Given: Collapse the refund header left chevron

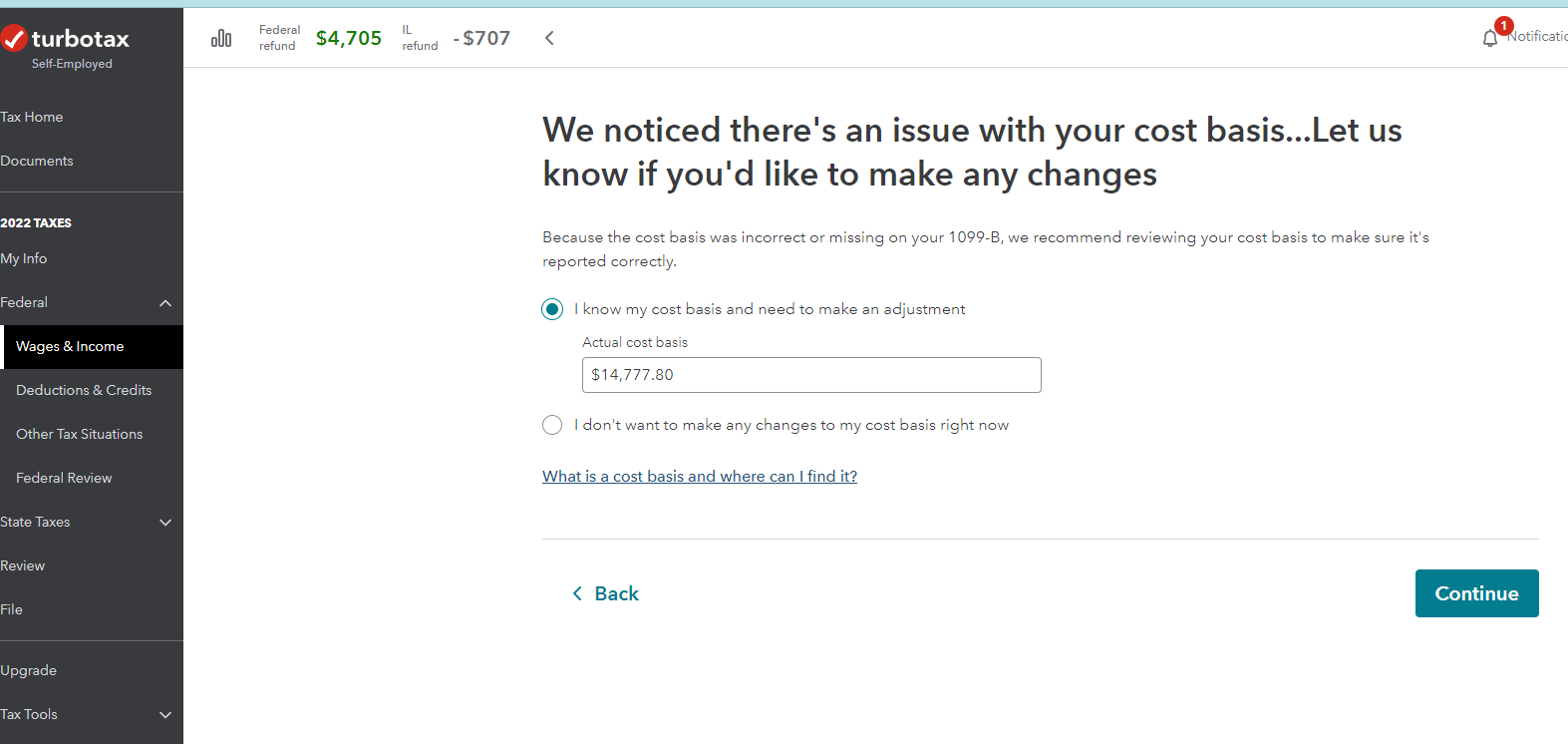Looking at the screenshot, I should click(x=549, y=38).
